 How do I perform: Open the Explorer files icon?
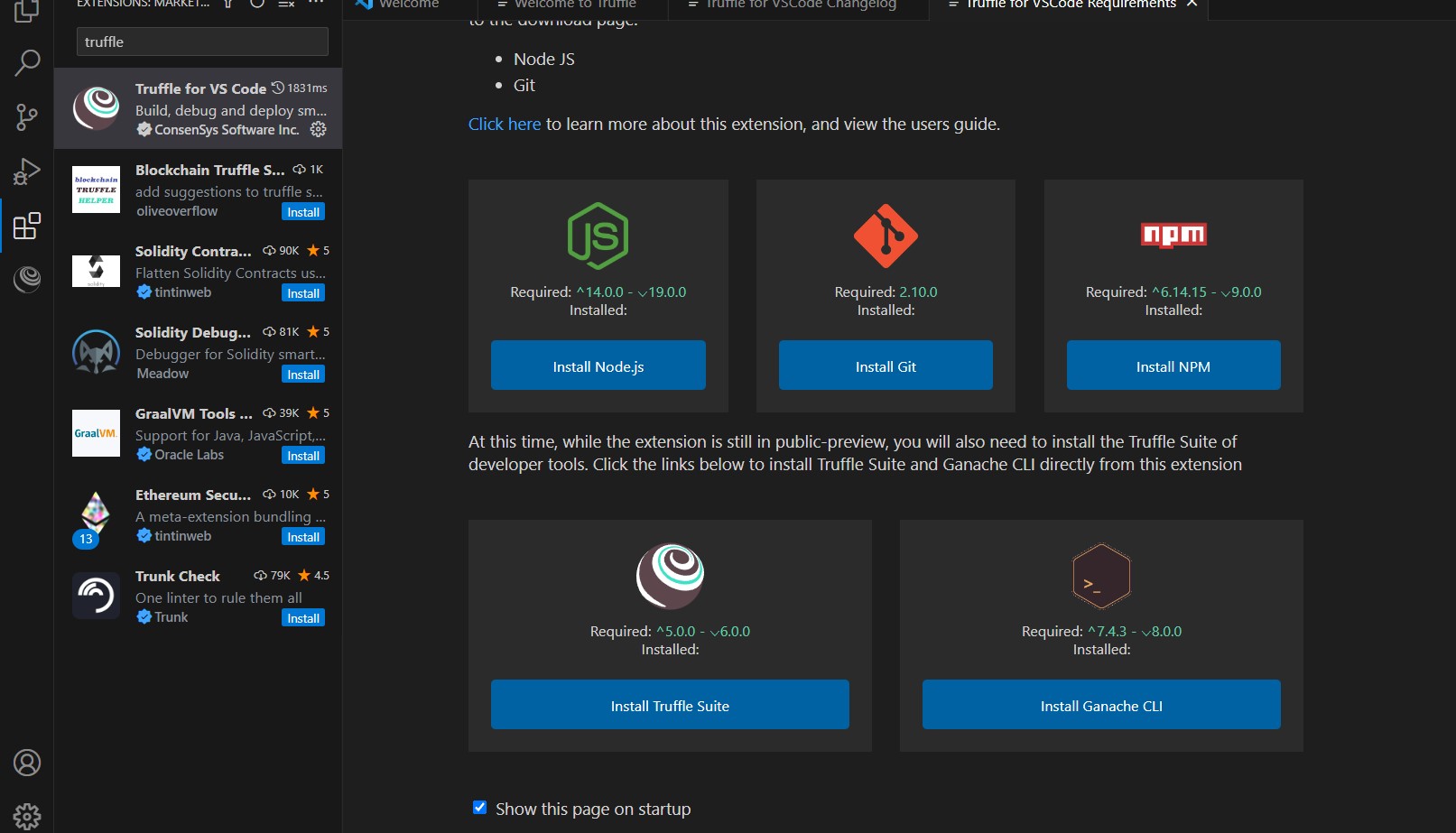coord(27,11)
